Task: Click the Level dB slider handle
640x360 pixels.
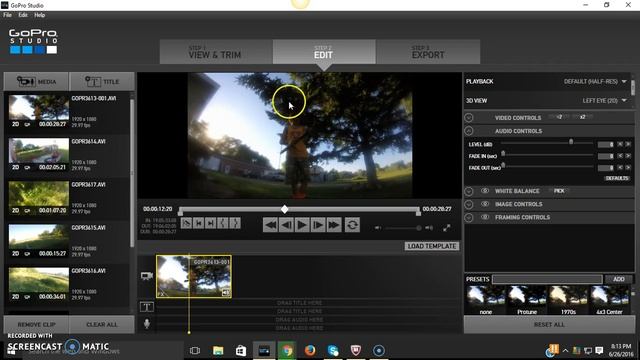Action: tap(571, 142)
